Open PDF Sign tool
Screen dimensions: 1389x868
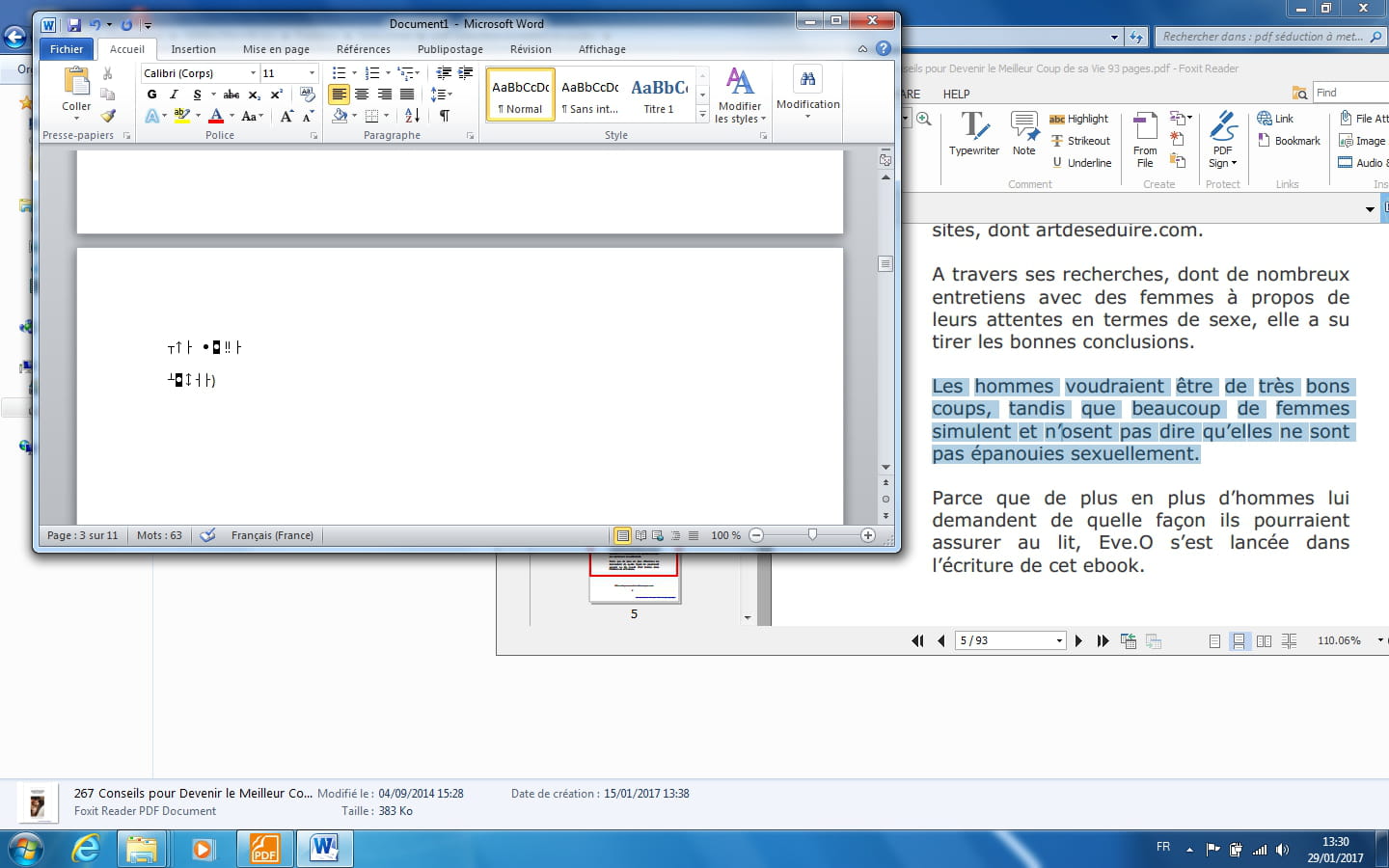tap(1222, 139)
